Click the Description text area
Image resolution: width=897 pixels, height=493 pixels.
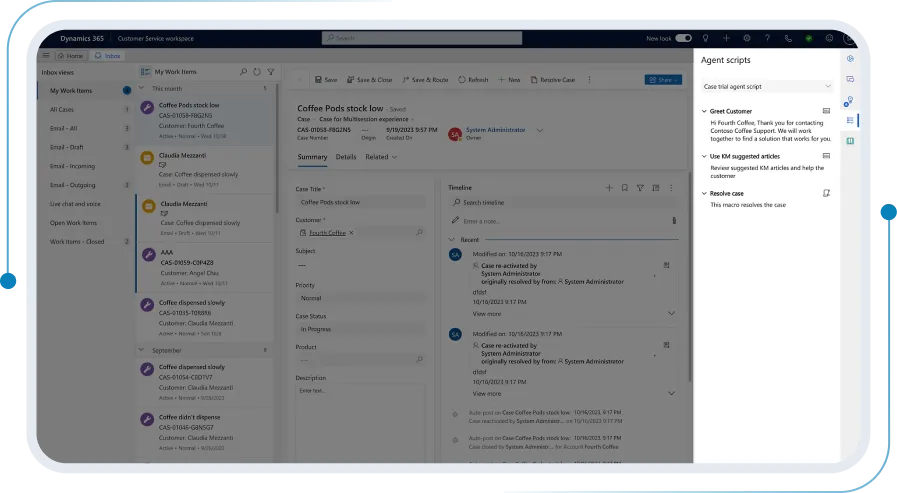(x=361, y=422)
